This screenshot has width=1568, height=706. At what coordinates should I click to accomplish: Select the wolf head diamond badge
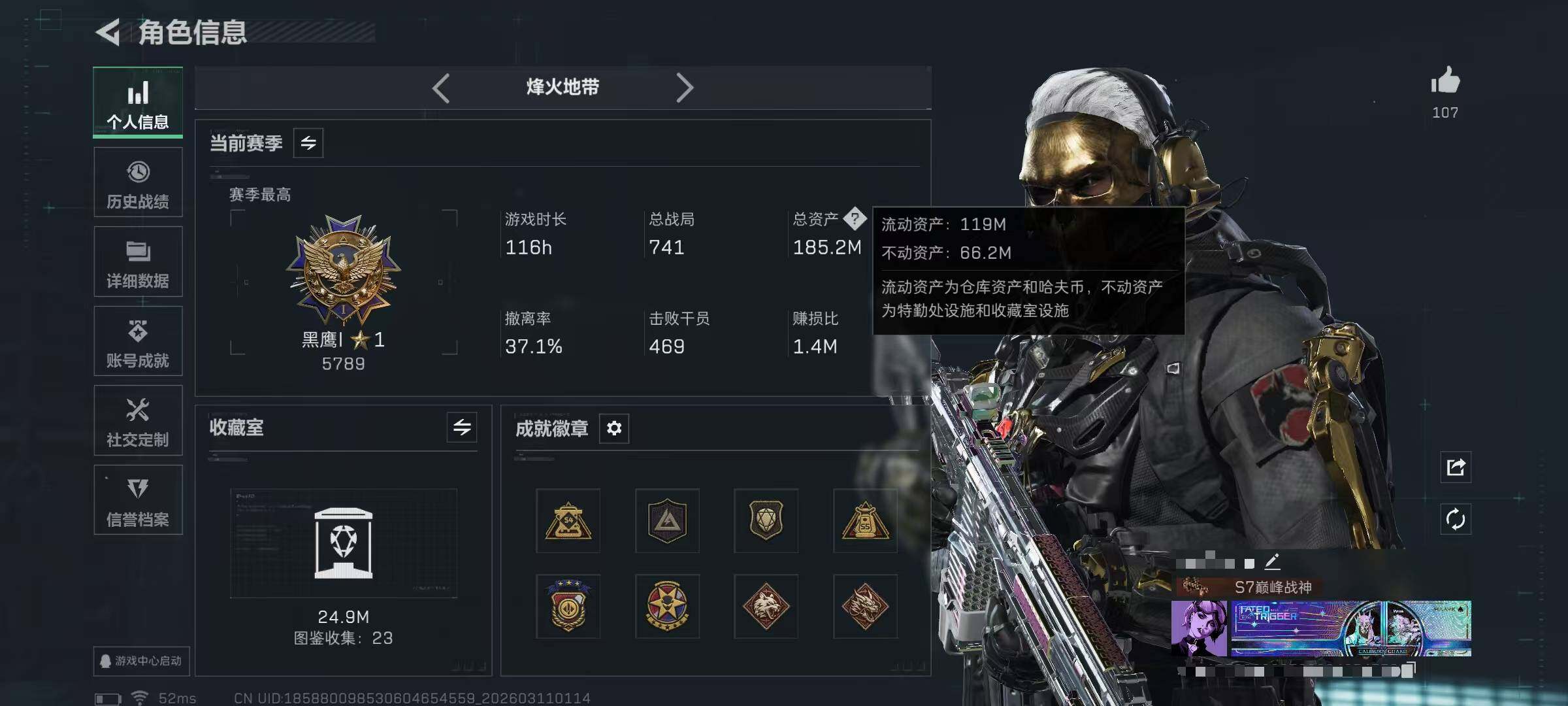[x=766, y=607]
